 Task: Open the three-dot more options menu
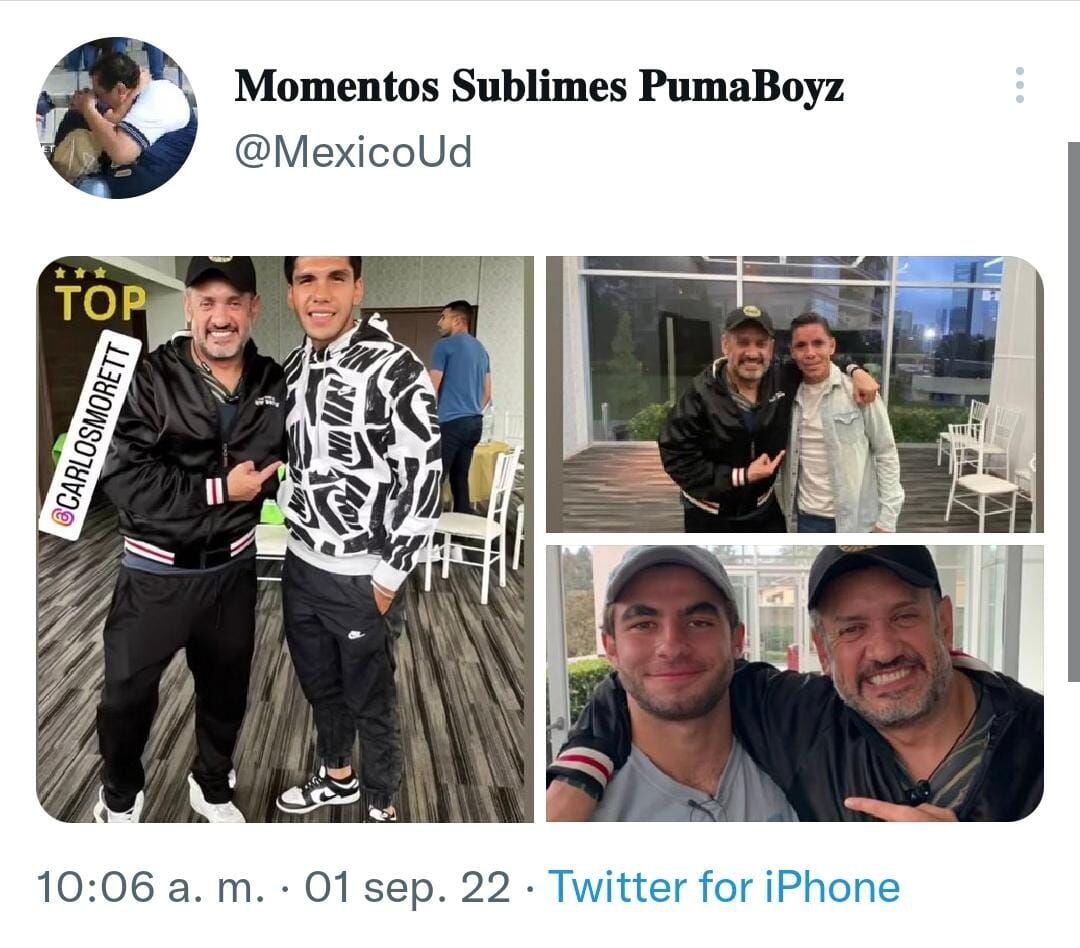1019,86
